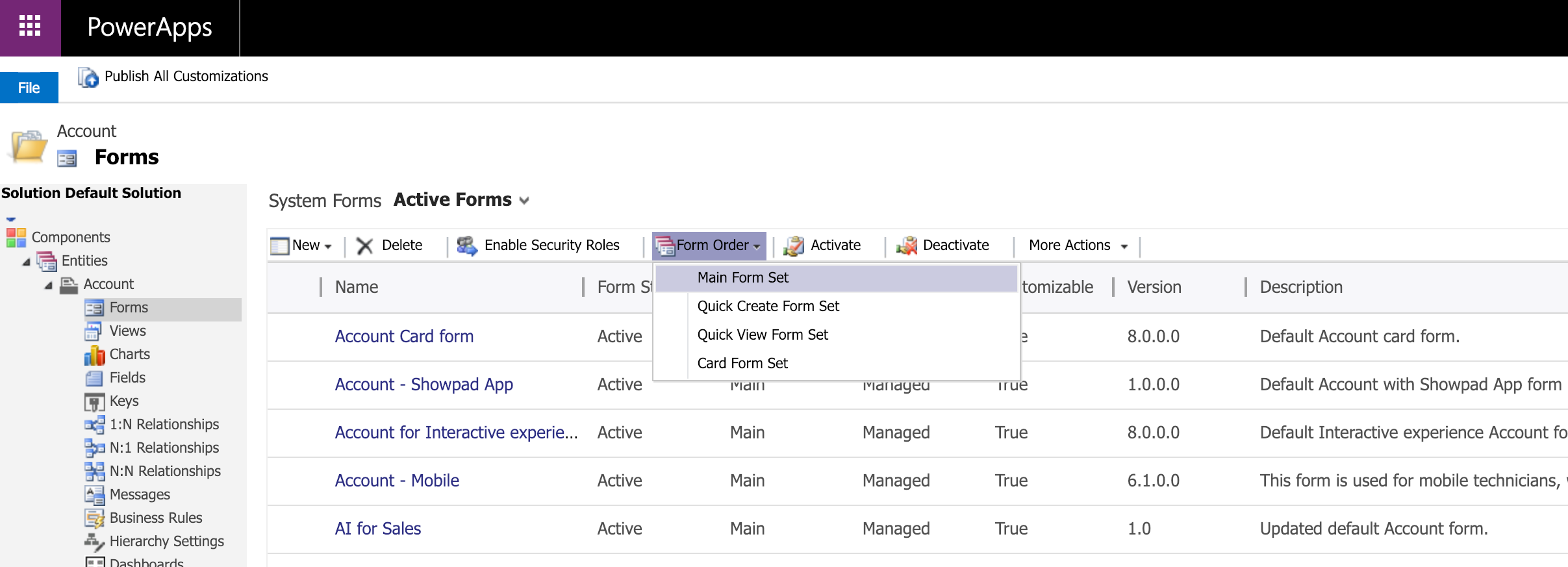
Task: Click the Form Order toolbar icon
Action: coord(665,246)
